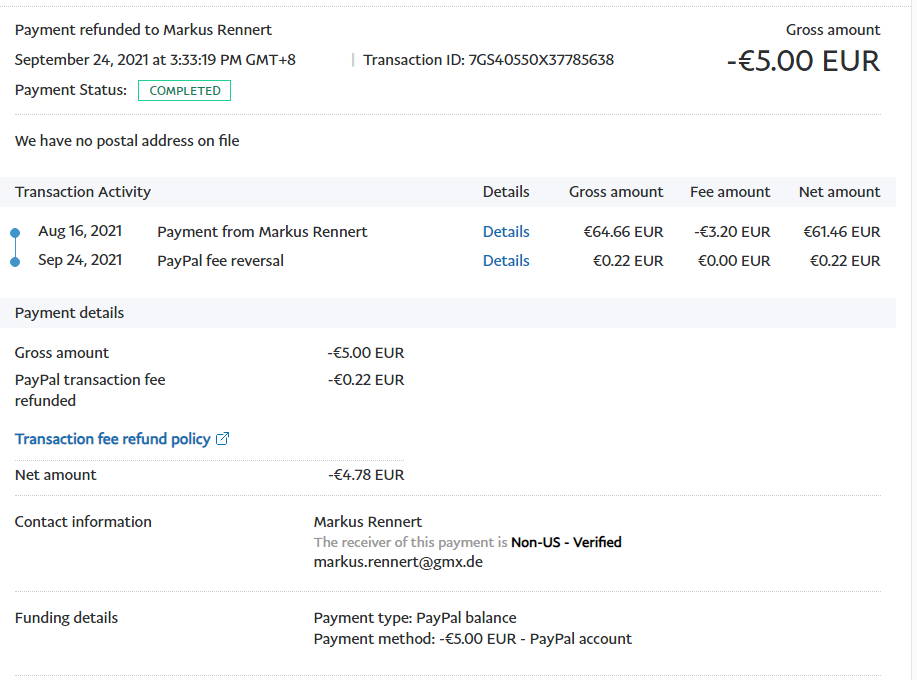Click the Payment details section header
This screenshot has height=680, width=917.
(x=70, y=313)
